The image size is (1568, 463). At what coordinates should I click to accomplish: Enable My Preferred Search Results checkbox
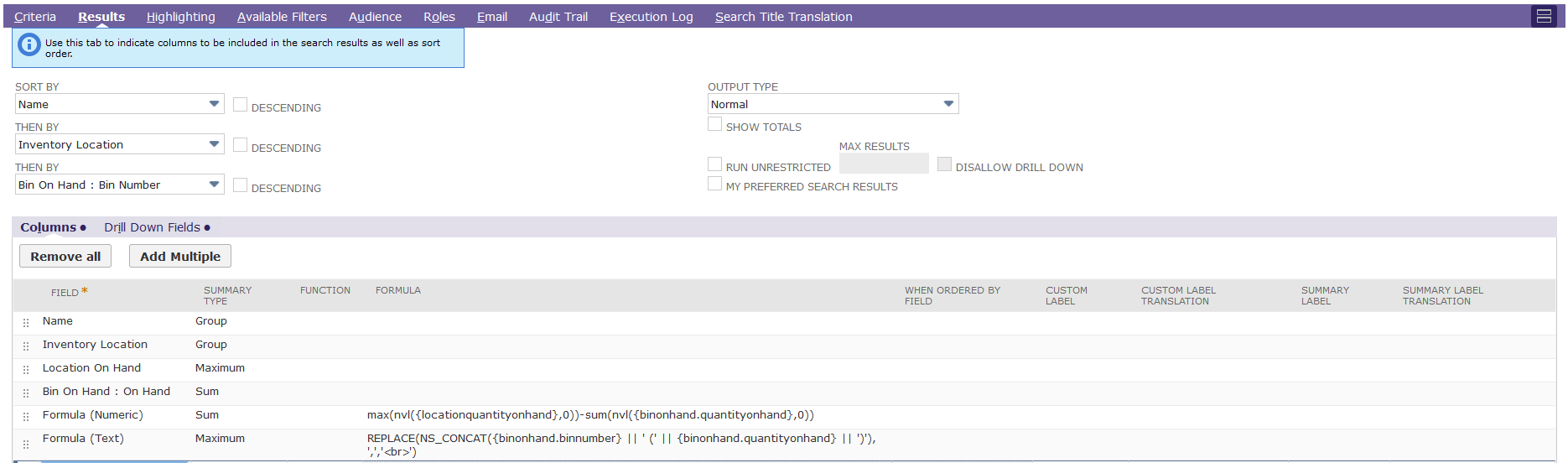(x=715, y=184)
